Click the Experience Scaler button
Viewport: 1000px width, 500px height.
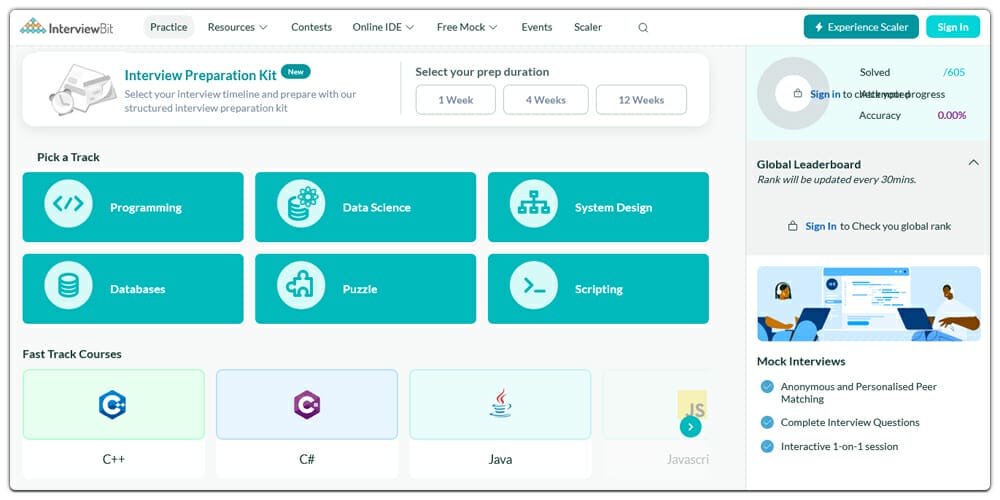861,27
